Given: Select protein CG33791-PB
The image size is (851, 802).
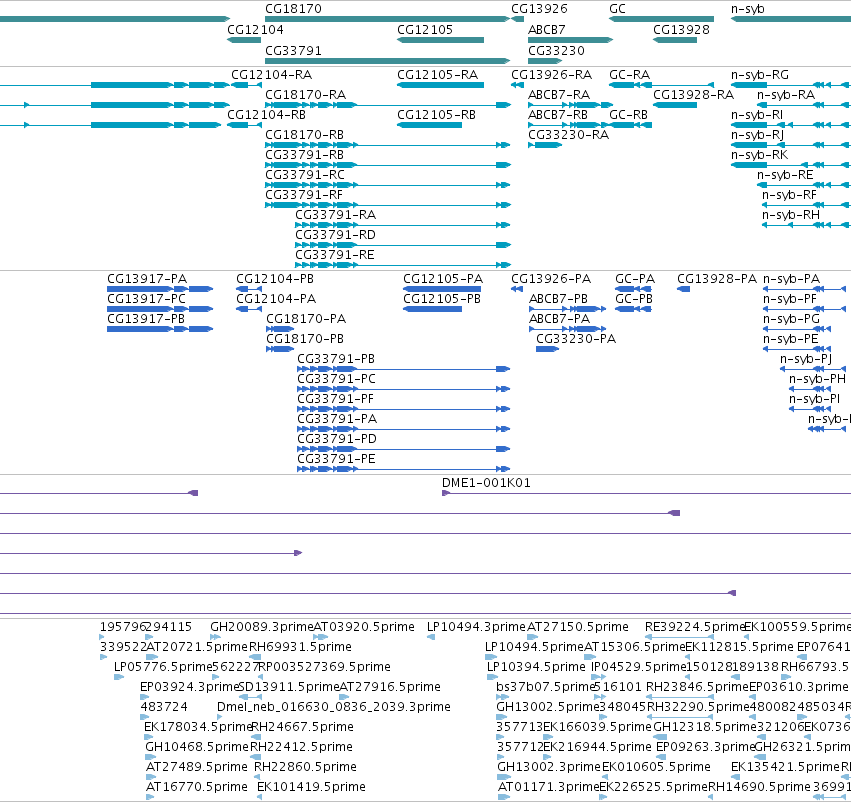Looking at the screenshot, I should [x=403, y=370].
